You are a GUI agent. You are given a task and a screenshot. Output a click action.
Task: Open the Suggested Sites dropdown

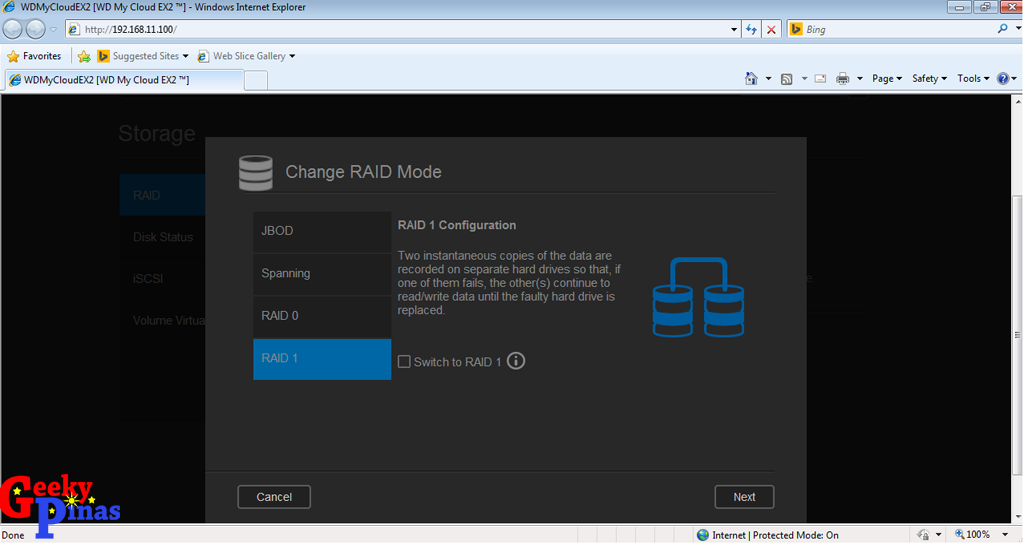pyautogui.click(x=185, y=56)
